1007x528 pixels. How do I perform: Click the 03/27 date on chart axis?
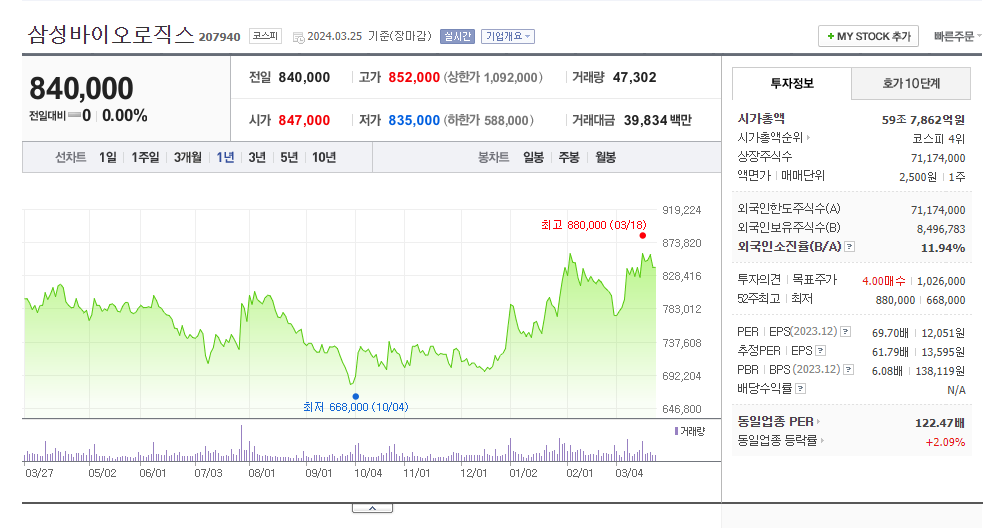click(x=39, y=473)
